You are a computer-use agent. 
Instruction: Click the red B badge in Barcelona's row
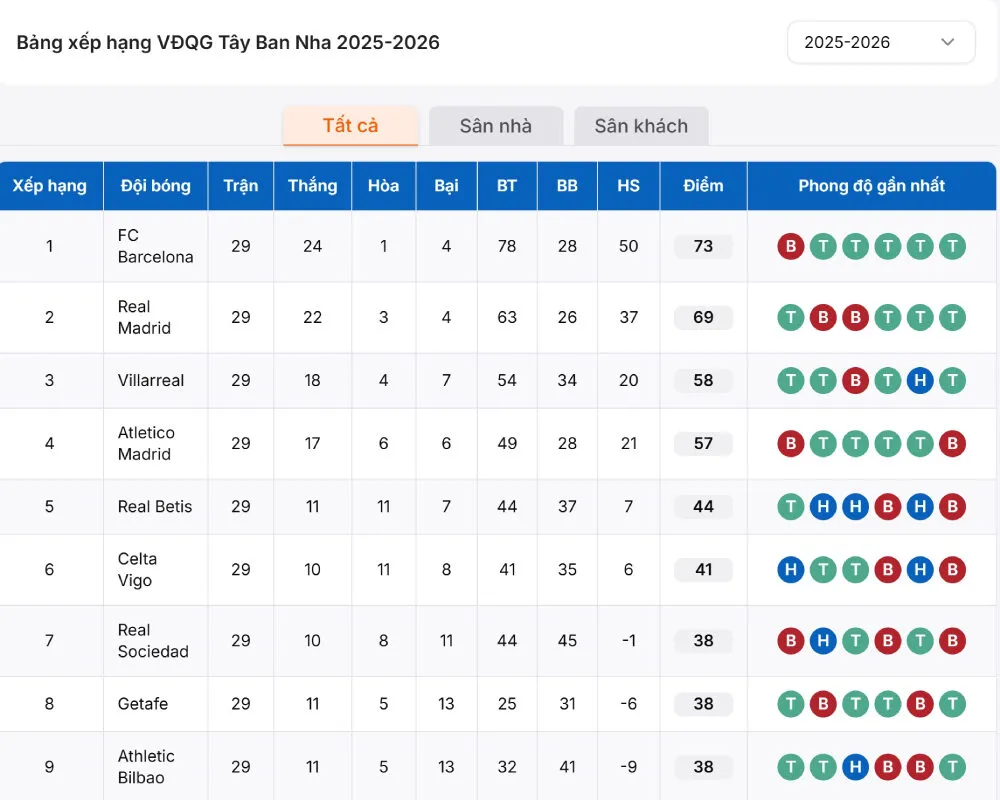[x=790, y=246]
